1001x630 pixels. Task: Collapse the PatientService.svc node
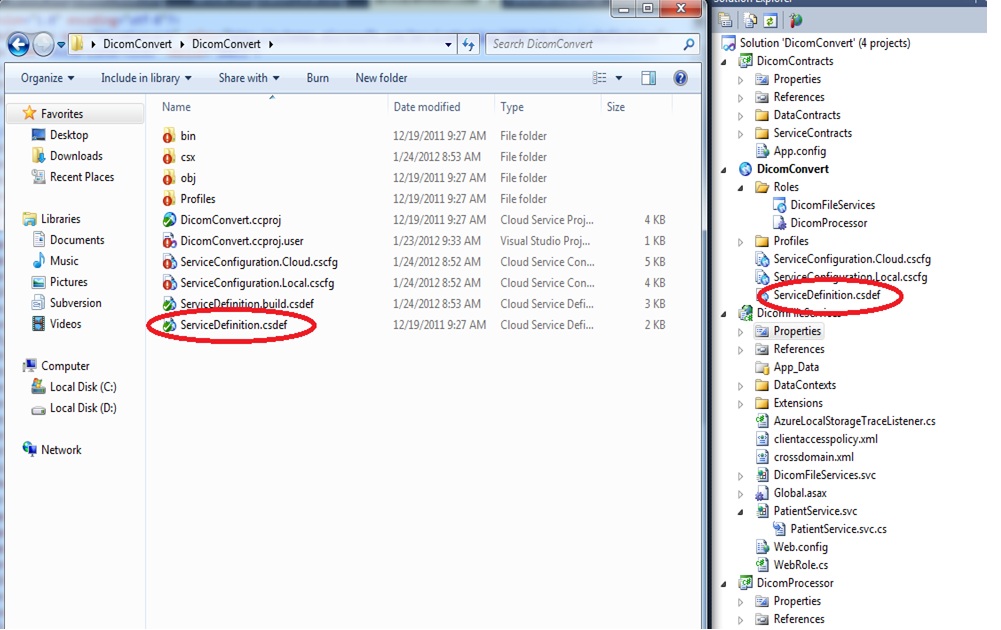click(x=741, y=512)
